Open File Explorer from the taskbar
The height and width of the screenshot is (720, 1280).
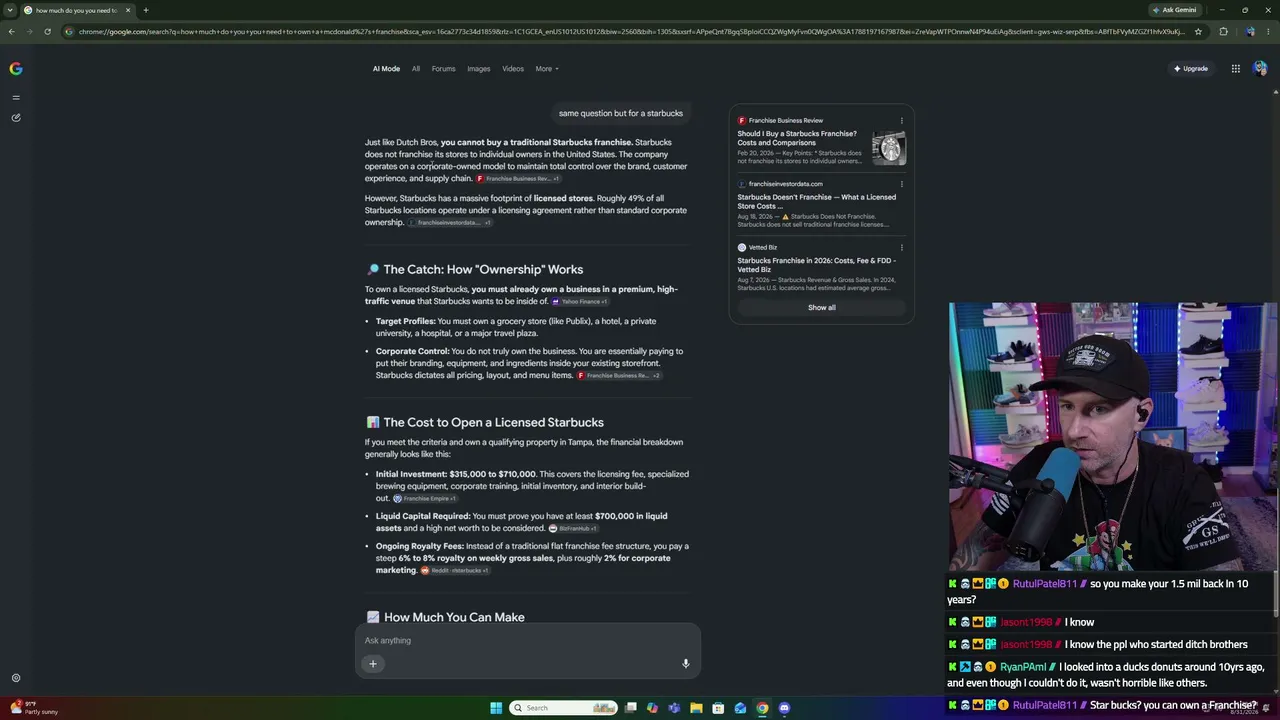pyautogui.click(x=696, y=708)
